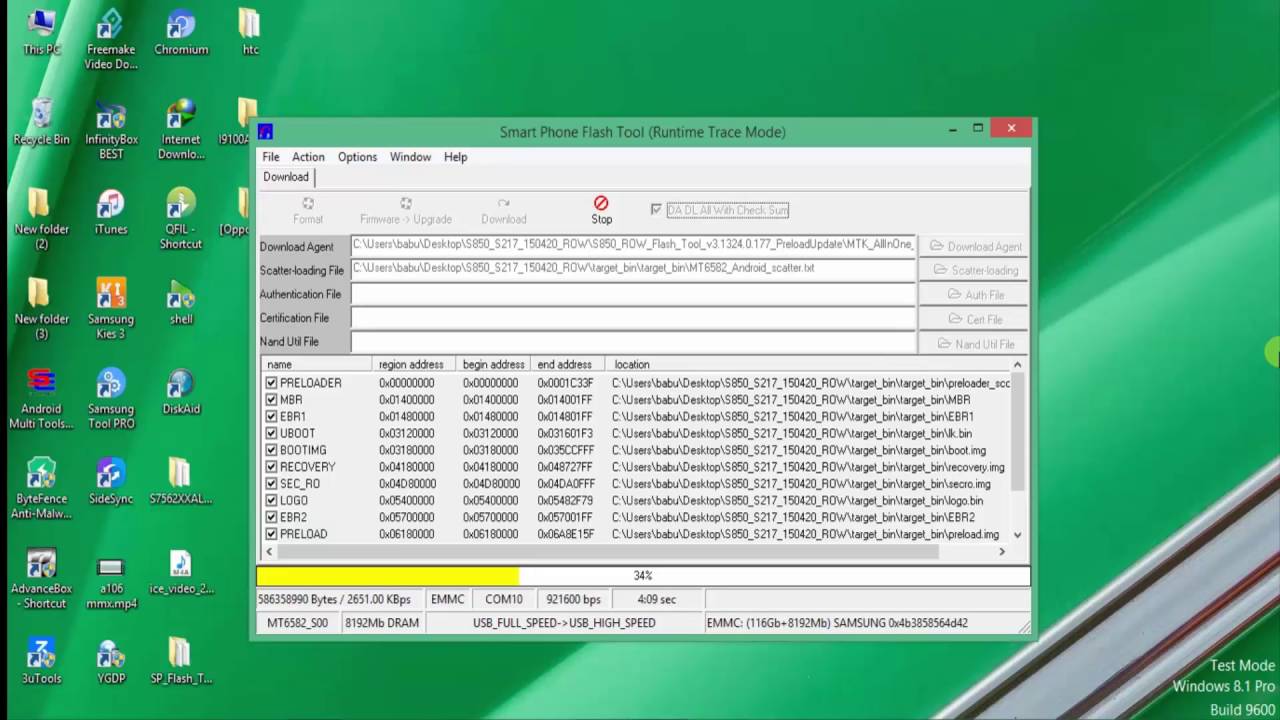Click the end address column header
1280x720 pixels.
[569, 365]
